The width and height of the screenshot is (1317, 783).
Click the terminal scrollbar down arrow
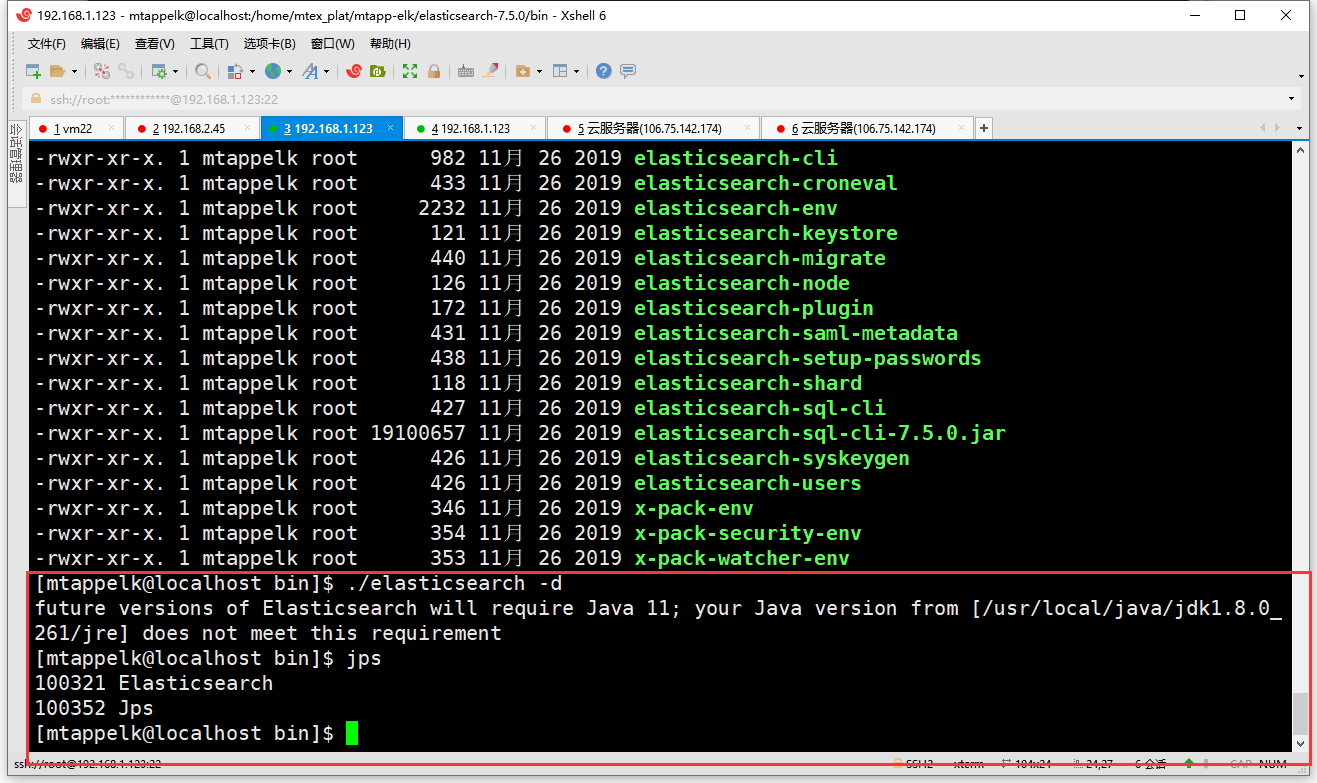[1300, 744]
